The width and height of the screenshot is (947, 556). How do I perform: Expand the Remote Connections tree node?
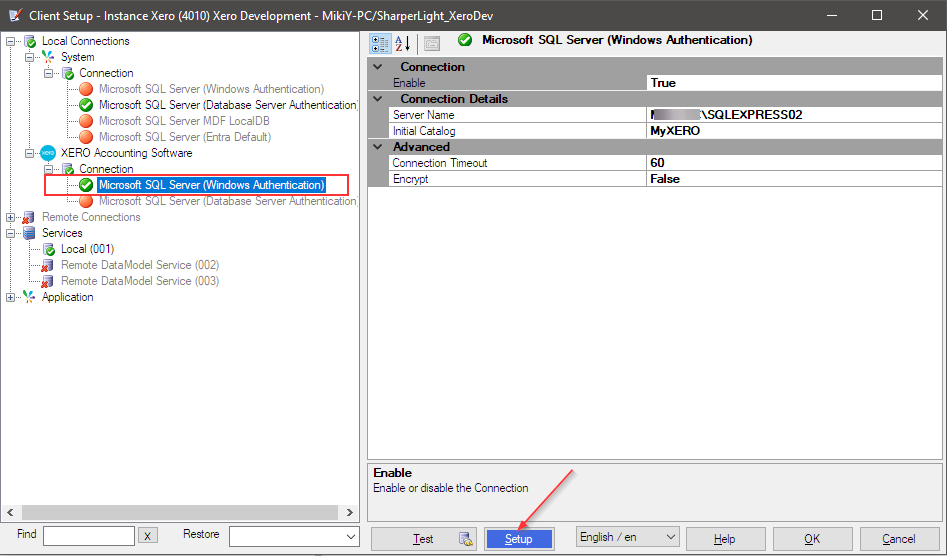10,217
